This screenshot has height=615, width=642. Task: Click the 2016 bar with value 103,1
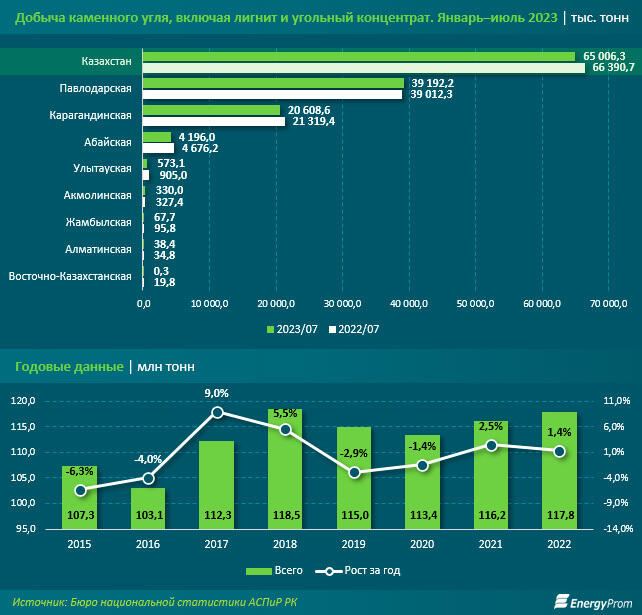[148, 508]
